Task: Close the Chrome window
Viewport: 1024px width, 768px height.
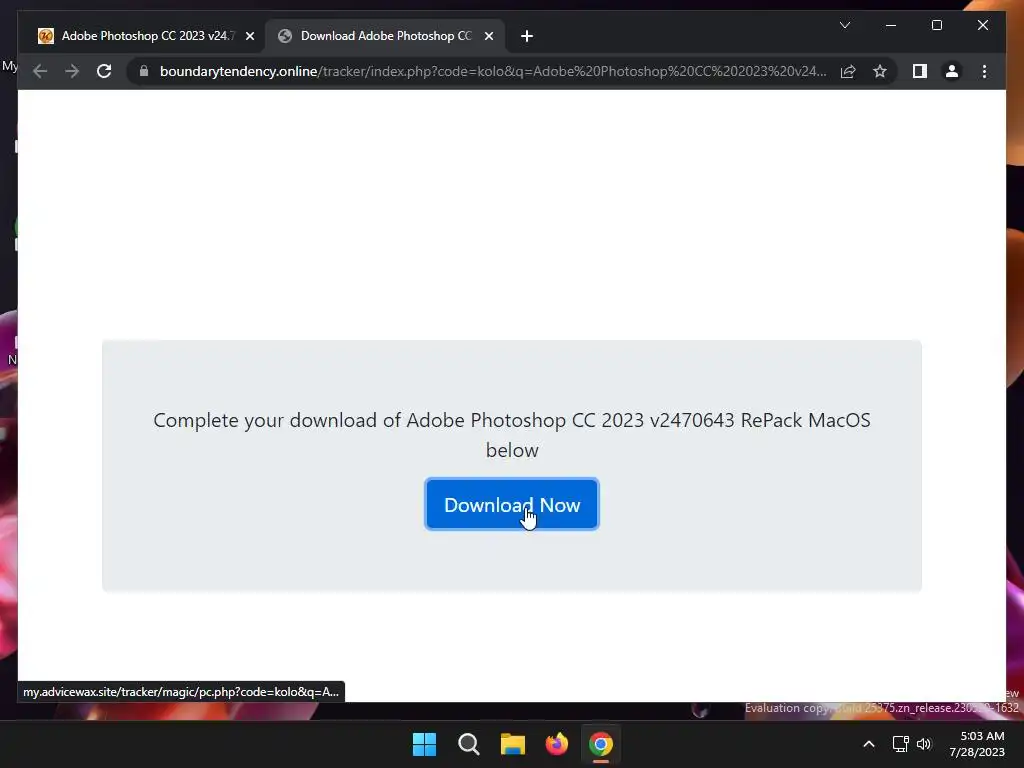Action: [x=982, y=25]
